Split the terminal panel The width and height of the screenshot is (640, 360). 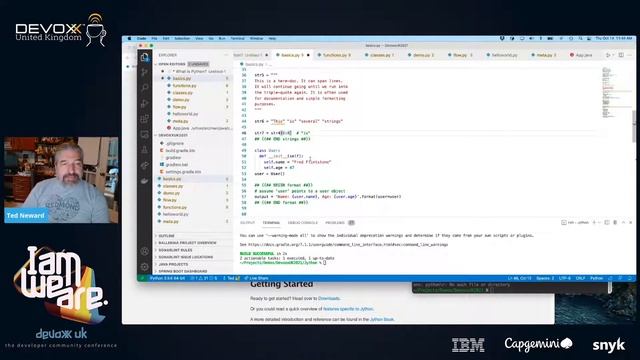(x=607, y=222)
